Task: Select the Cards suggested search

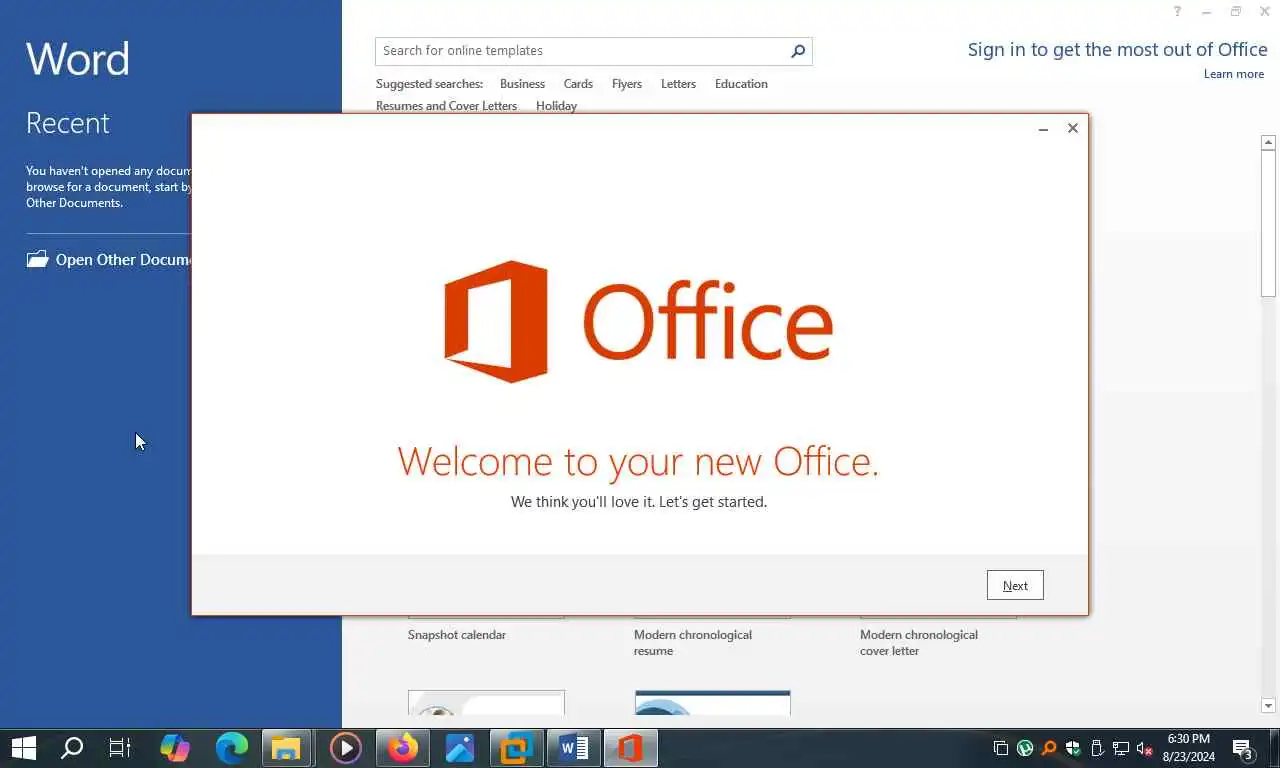Action: 578,84
